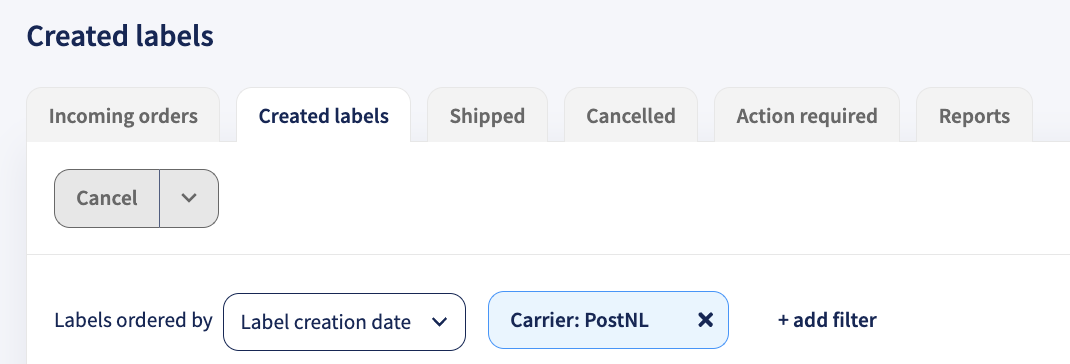Open the Reports tab
The image size is (1070, 364).
(x=974, y=115)
